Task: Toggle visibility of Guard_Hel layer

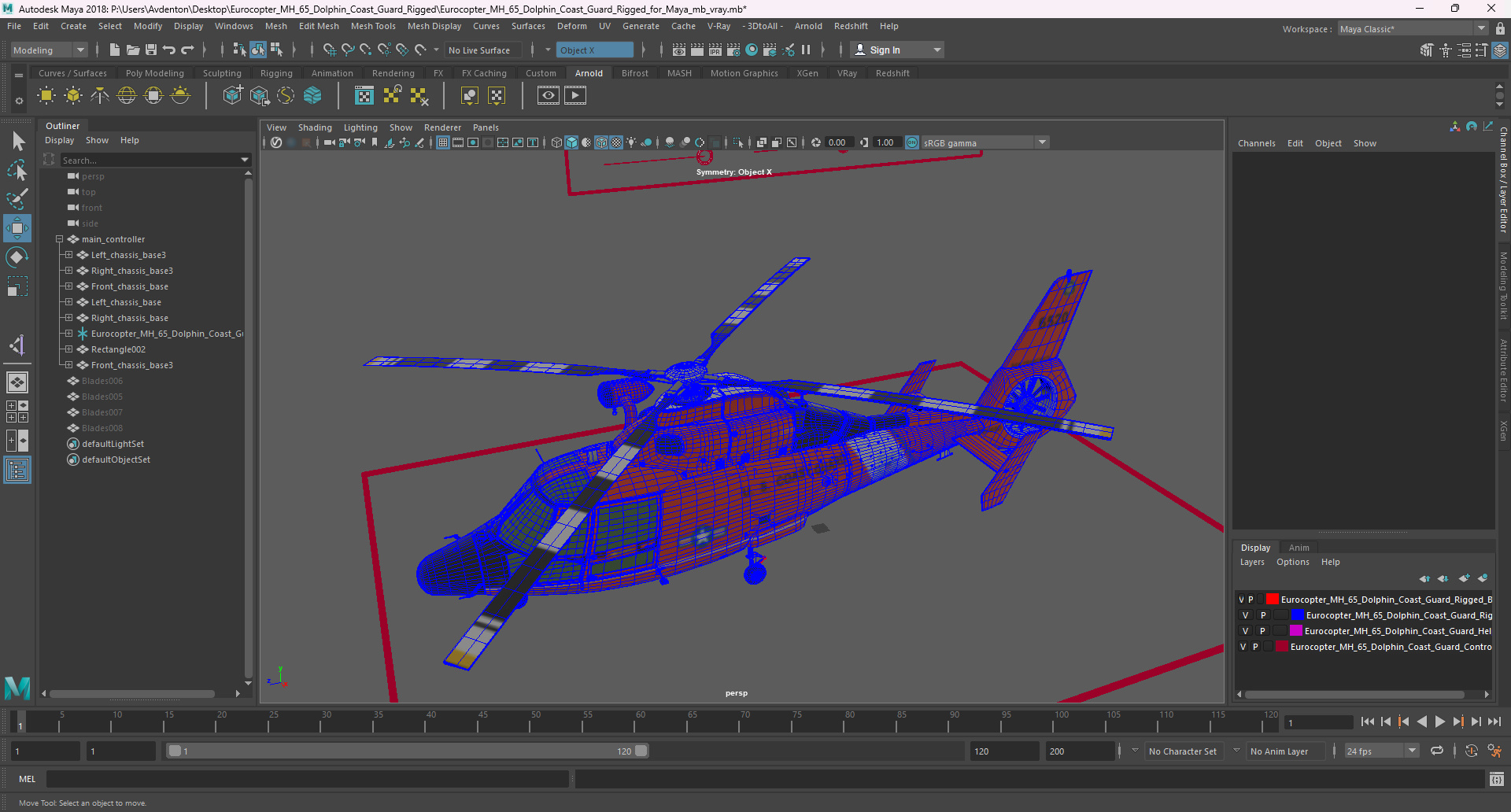Action: pyautogui.click(x=1245, y=631)
